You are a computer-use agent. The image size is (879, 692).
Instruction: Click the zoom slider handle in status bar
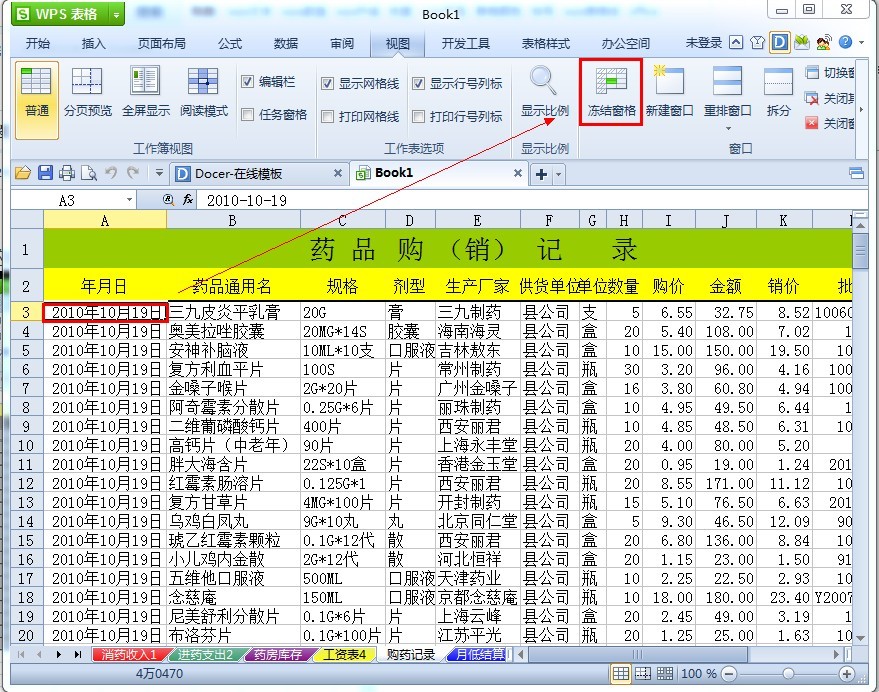click(x=788, y=673)
